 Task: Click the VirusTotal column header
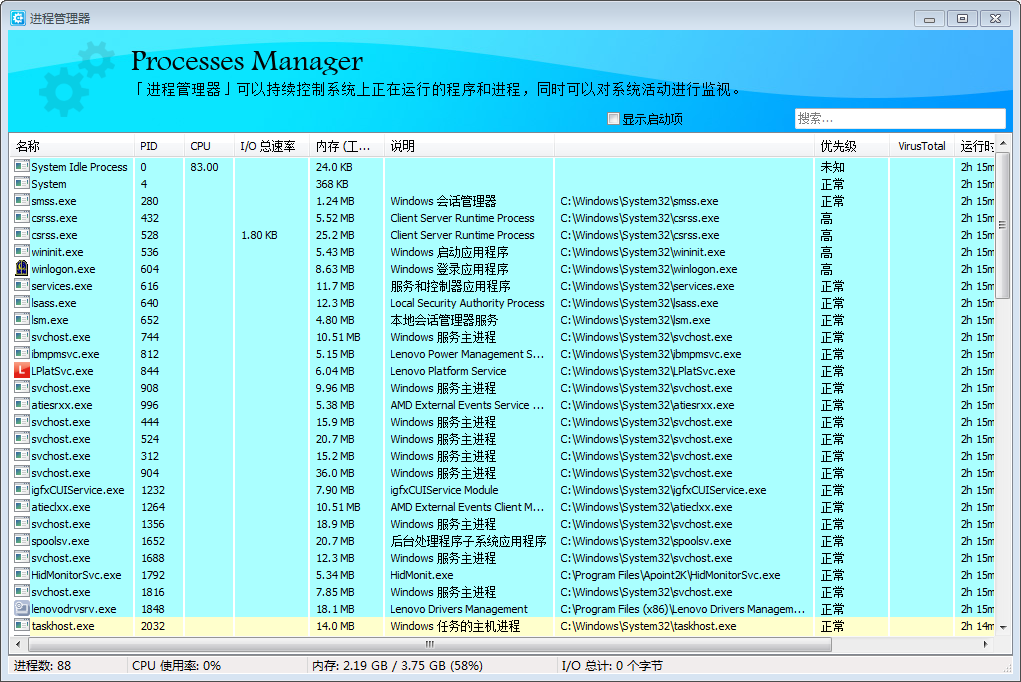click(x=921, y=146)
